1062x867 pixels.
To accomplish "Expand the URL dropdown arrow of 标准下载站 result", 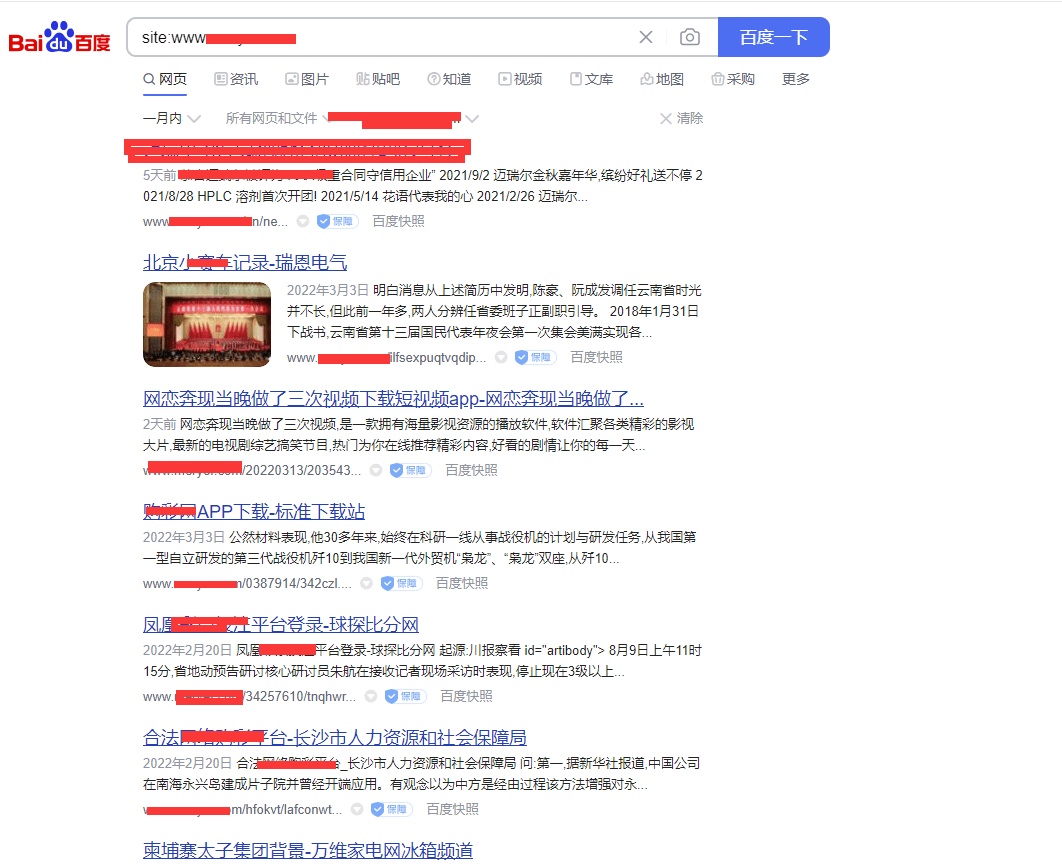I will [366, 583].
